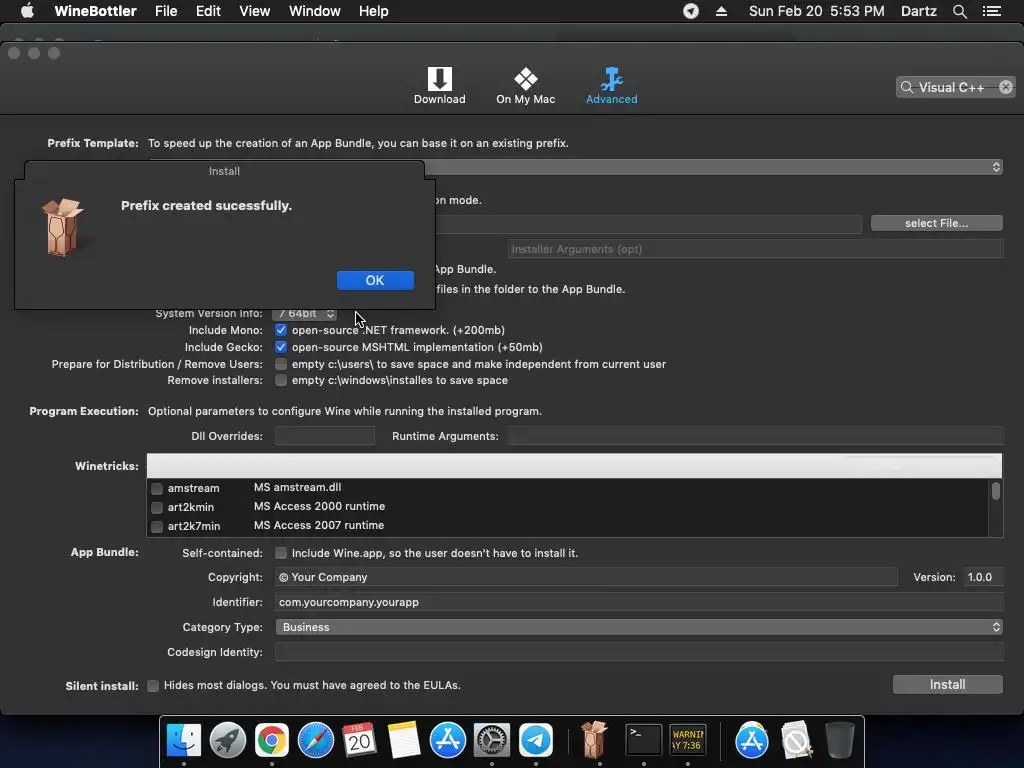Open Terminal from the Dock

click(644, 740)
